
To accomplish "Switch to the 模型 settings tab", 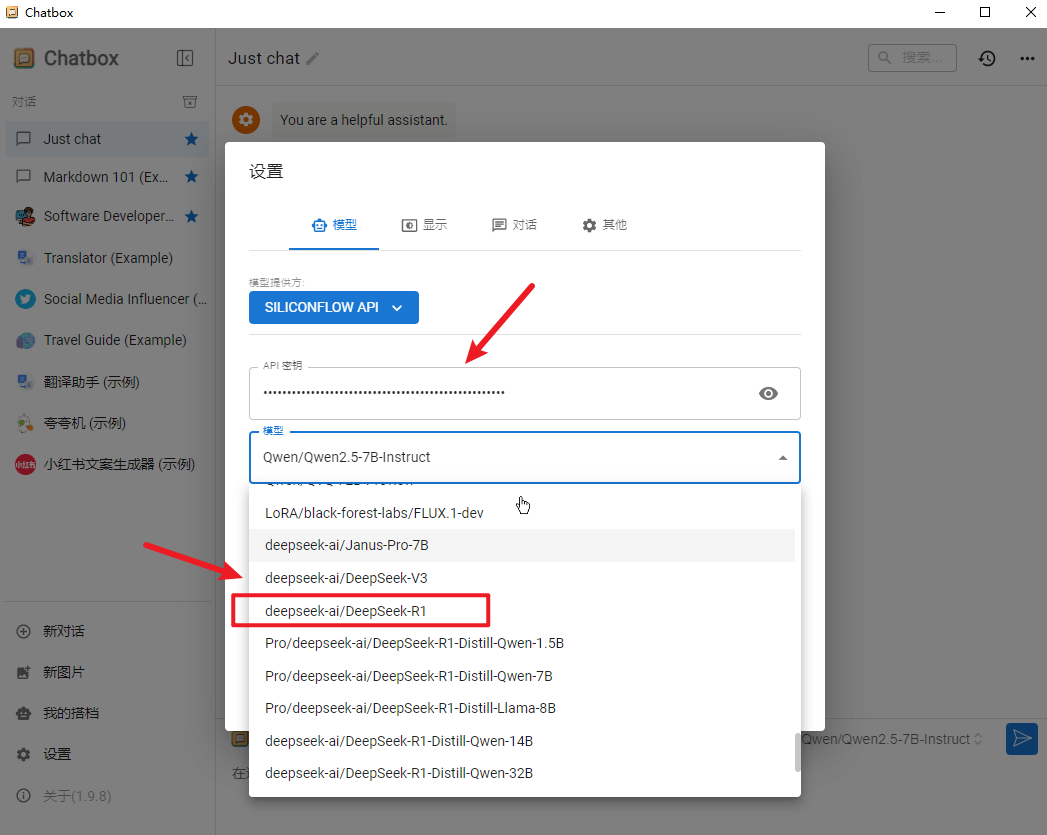I will click(x=334, y=225).
